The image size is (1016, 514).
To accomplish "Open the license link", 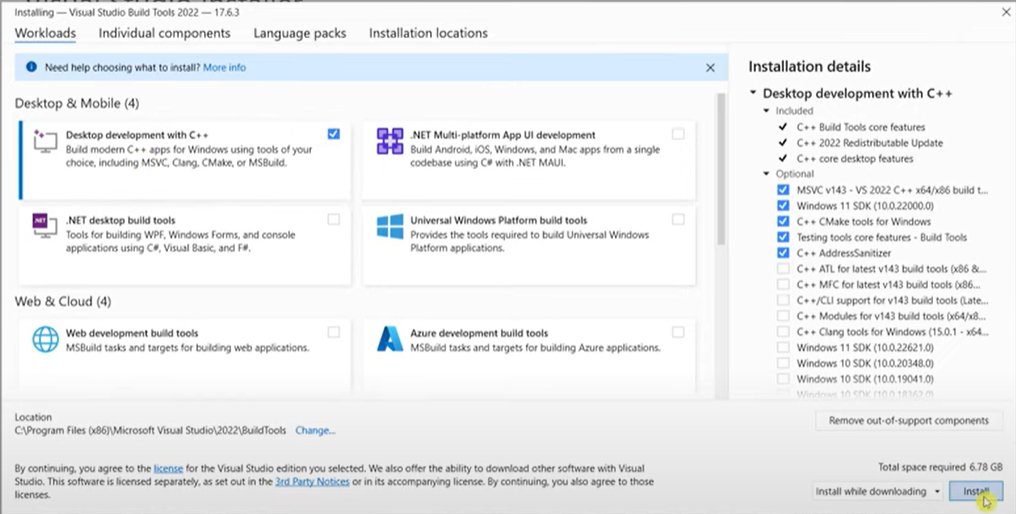I will [168, 468].
